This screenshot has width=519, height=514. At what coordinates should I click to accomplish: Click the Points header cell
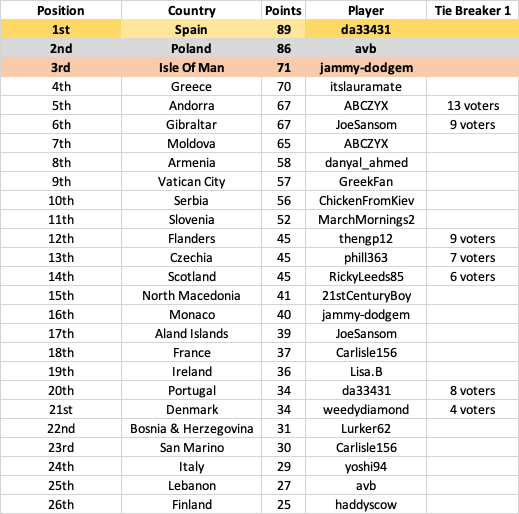pos(283,10)
